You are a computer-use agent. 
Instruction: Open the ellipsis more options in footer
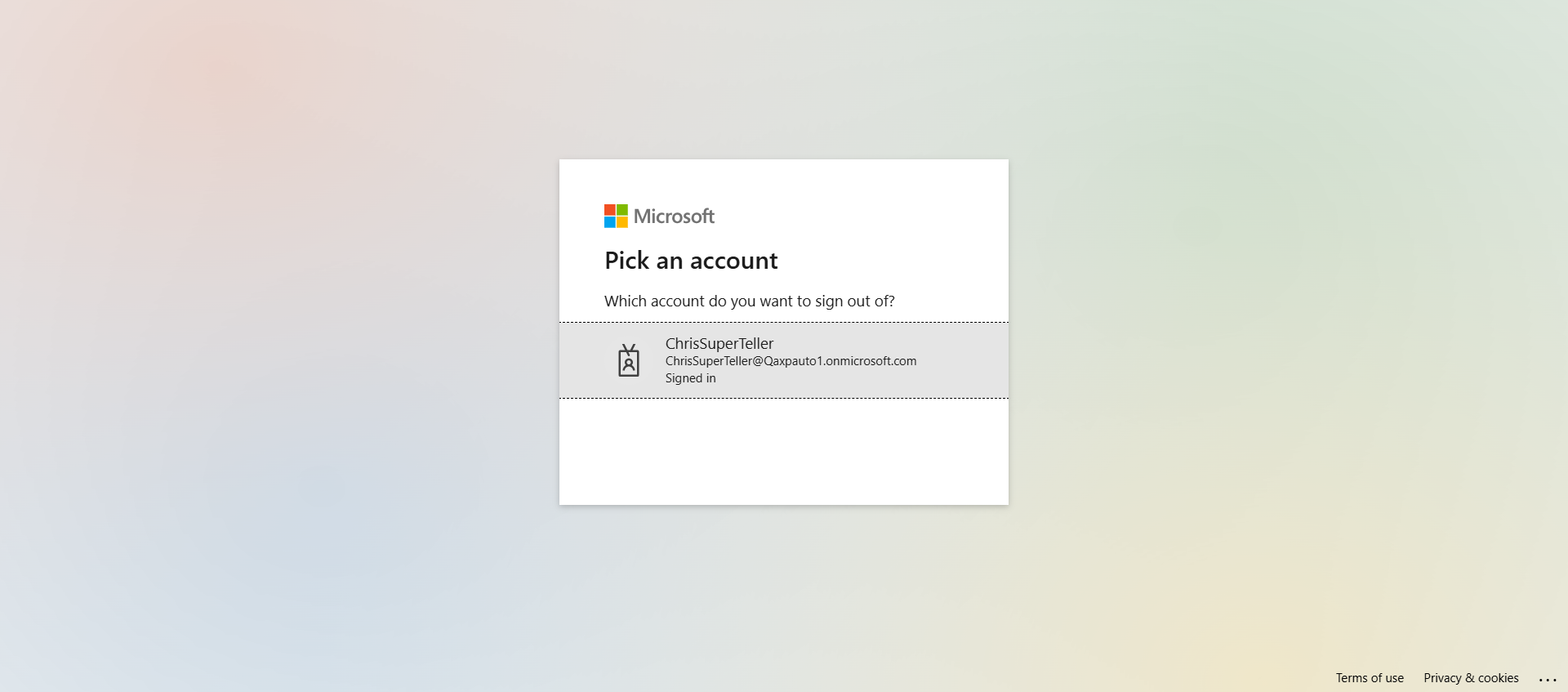[x=1548, y=679]
